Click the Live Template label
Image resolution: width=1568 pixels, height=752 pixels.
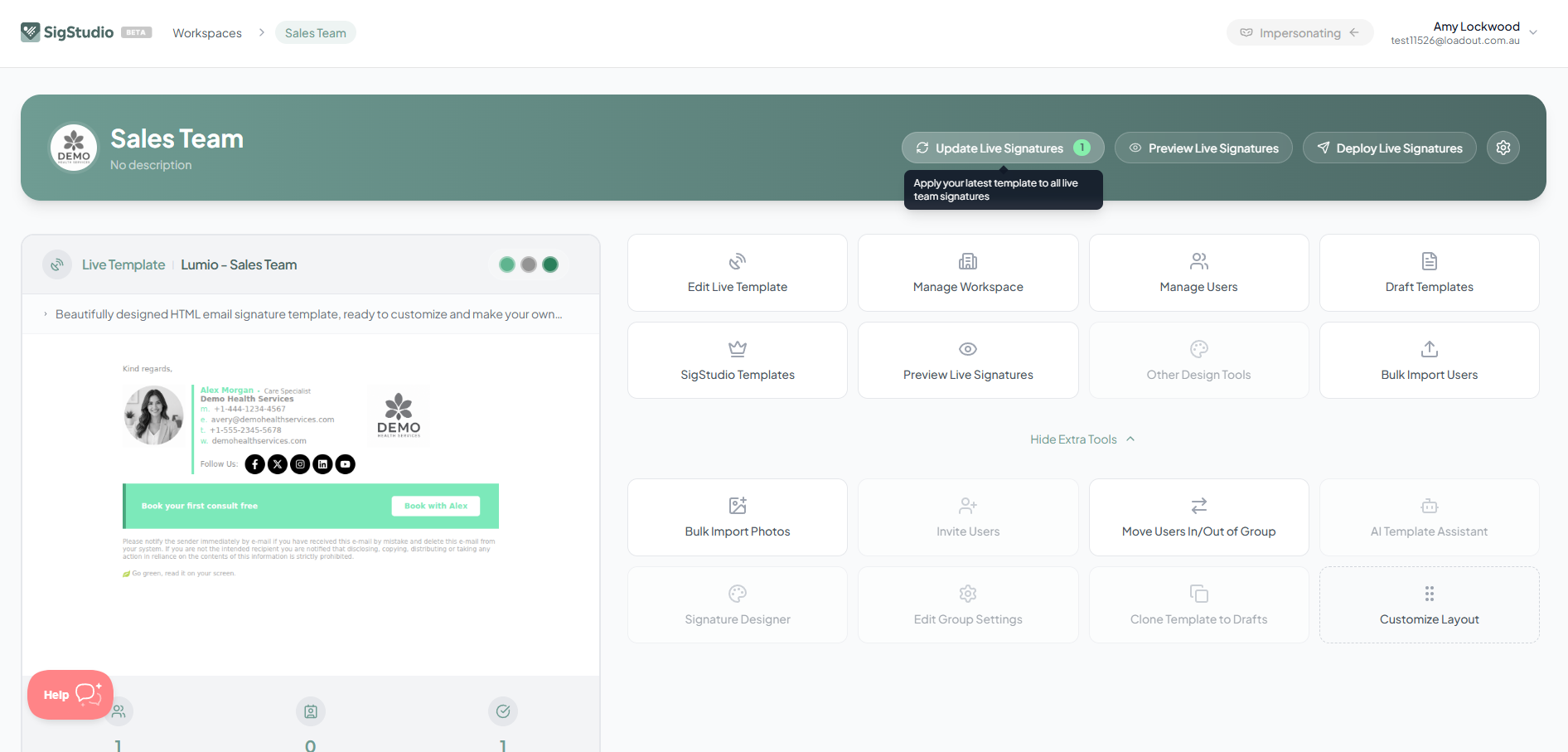[123, 264]
